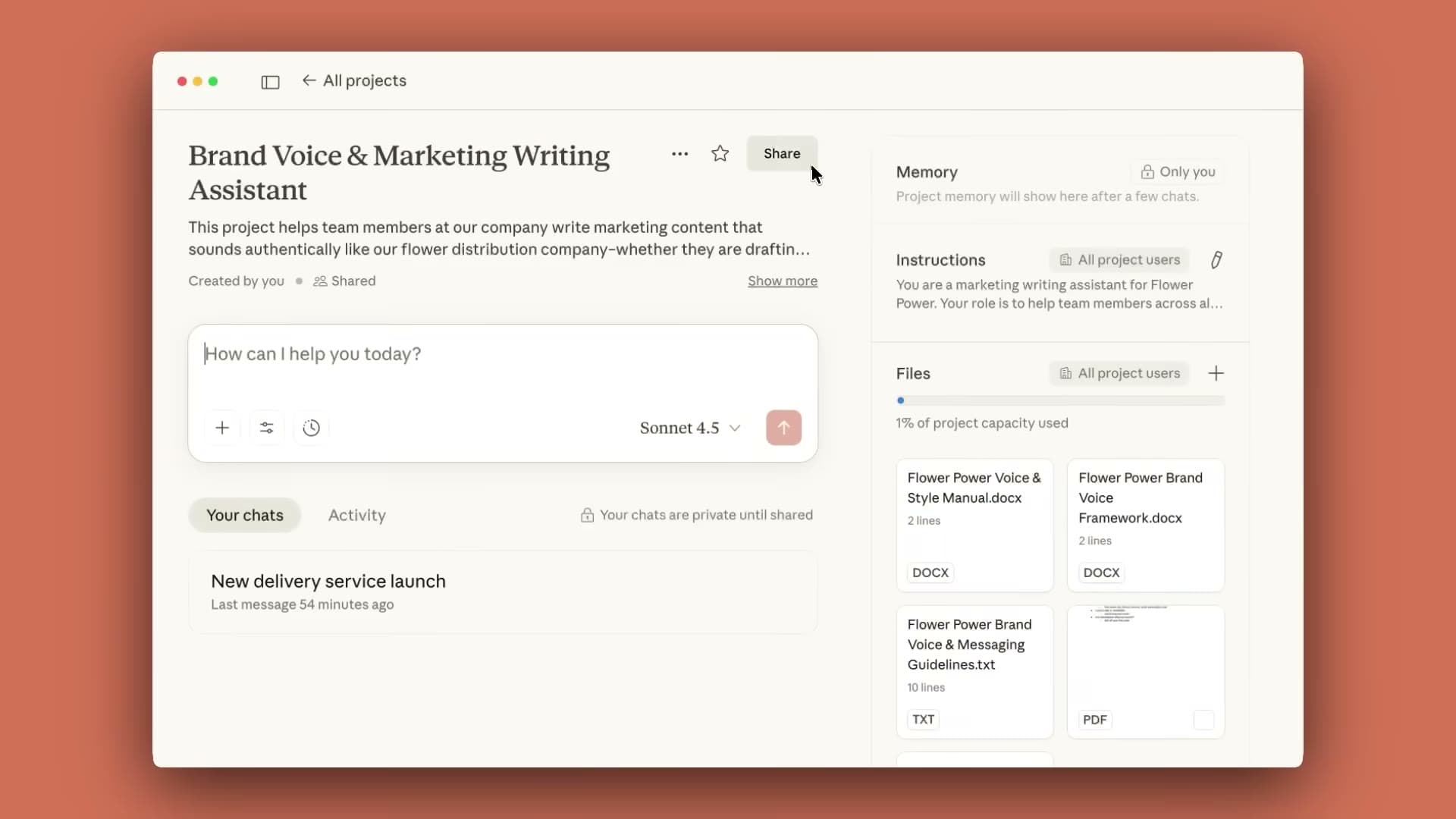This screenshot has height=819, width=1456.
Task: Click the plus attachment icon in chat box
Action: 222,428
